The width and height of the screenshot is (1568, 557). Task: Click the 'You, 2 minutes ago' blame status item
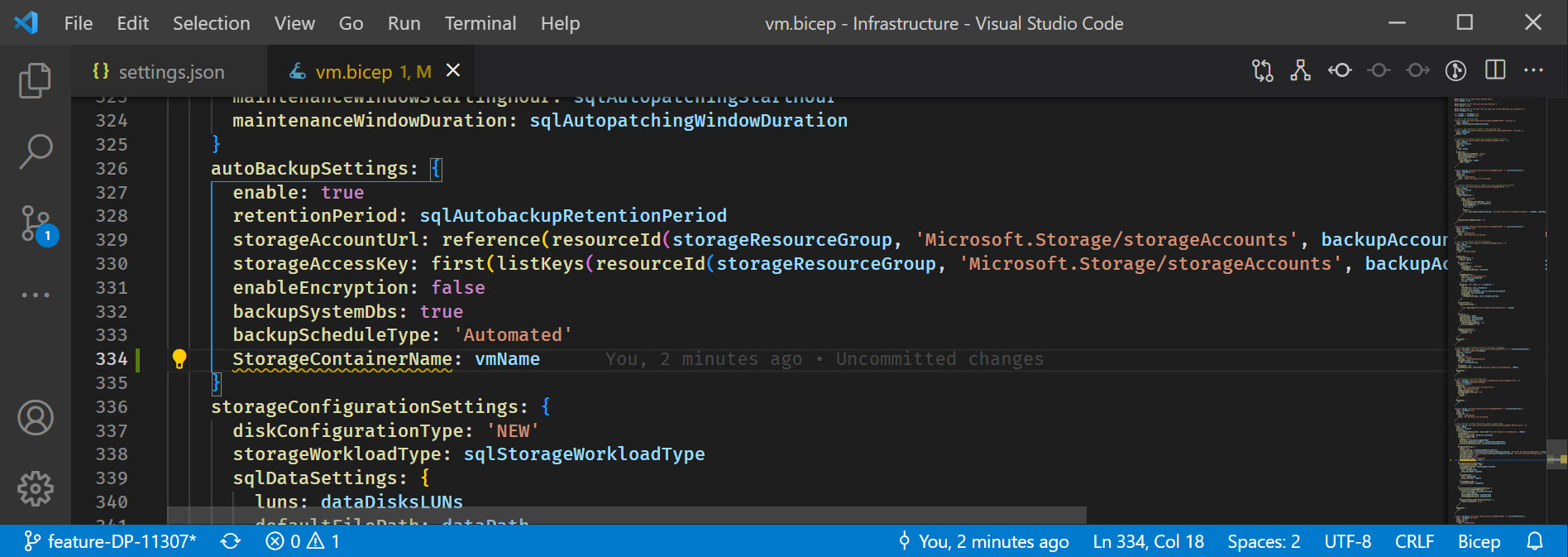click(984, 541)
